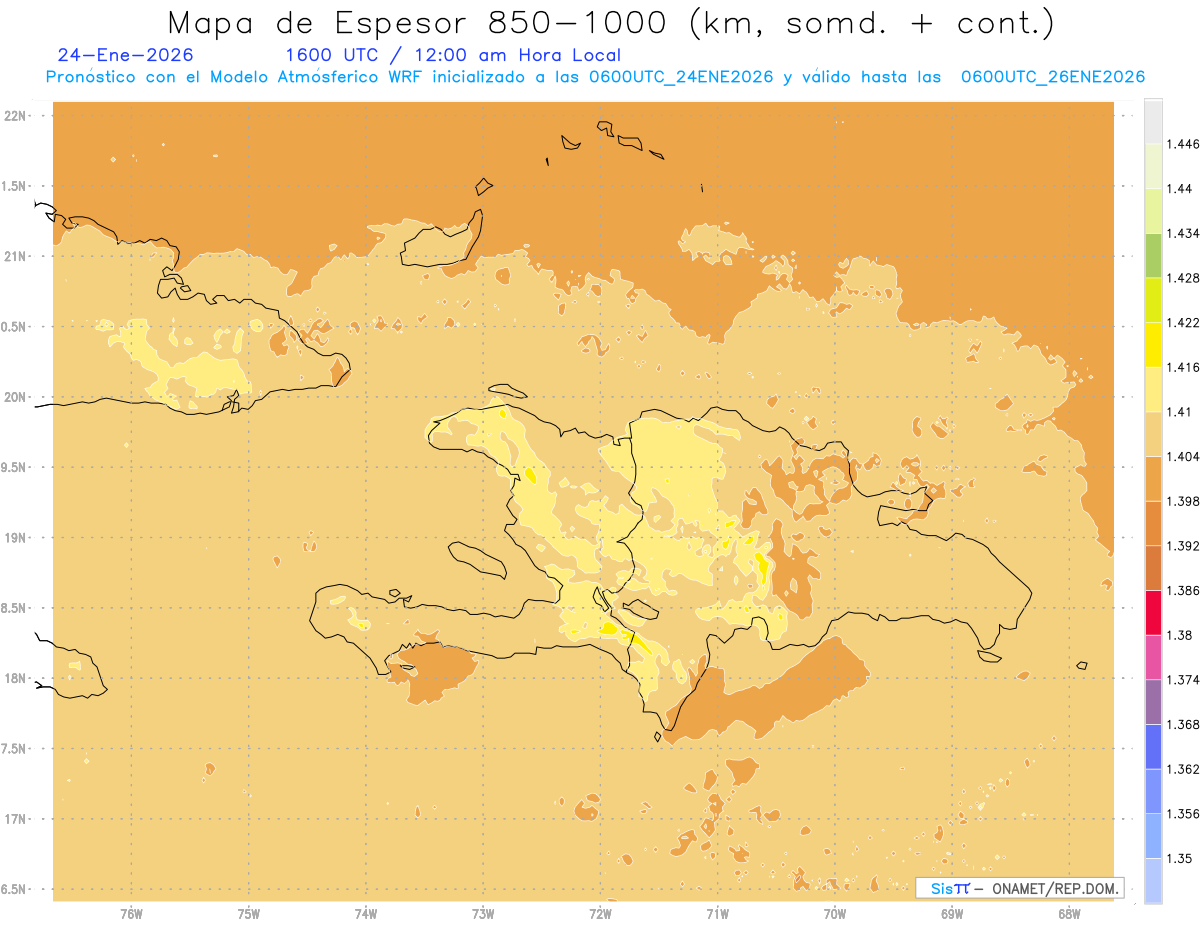Click the green legend band below 1.434

[1153, 255]
